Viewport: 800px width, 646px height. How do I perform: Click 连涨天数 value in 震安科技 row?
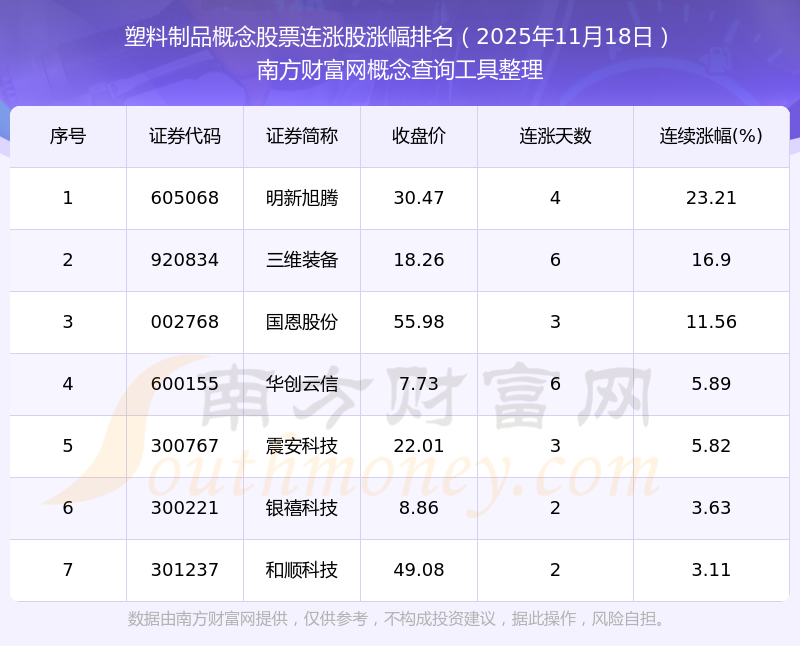(x=555, y=446)
